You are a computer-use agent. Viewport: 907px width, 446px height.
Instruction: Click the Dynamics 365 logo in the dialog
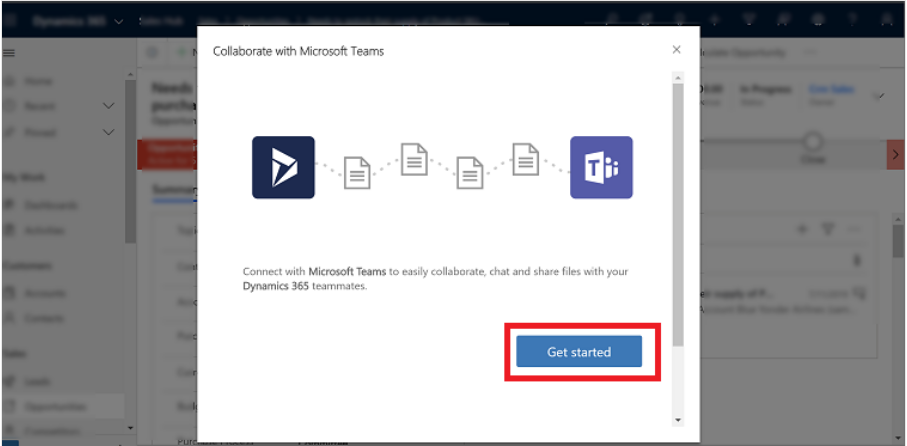tap(283, 167)
